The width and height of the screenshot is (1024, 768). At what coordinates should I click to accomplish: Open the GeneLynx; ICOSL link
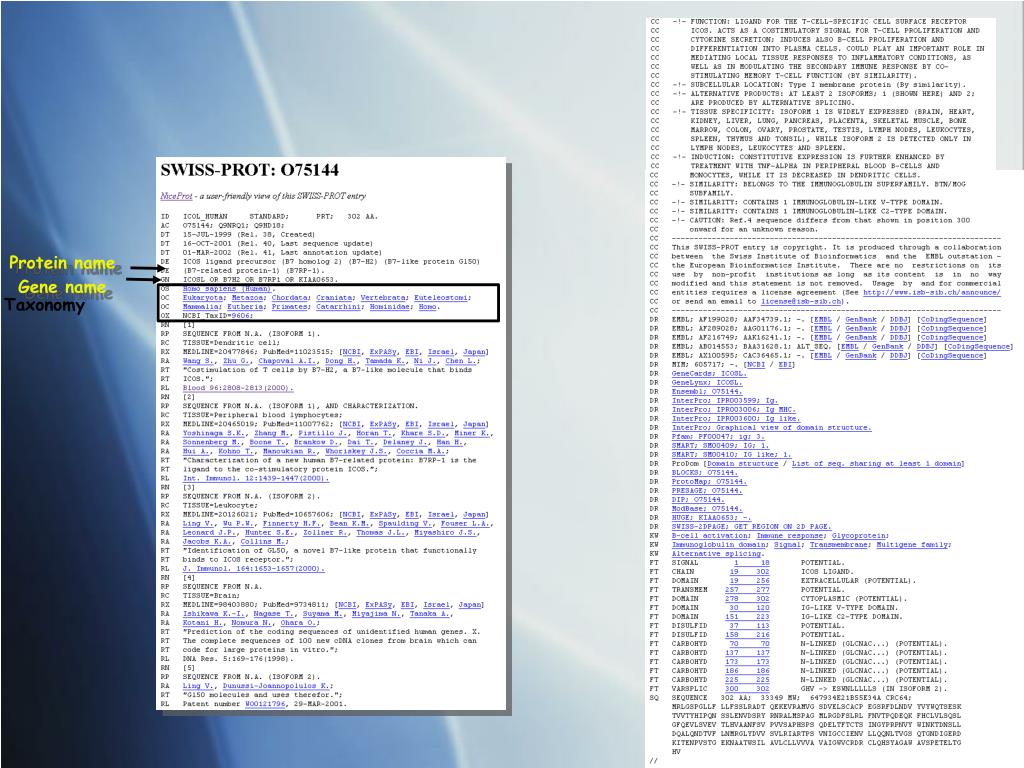[706, 383]
